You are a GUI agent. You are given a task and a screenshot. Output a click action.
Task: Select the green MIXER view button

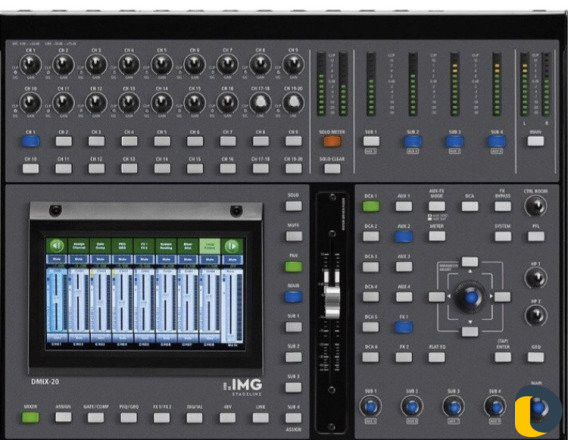point(30,417)
